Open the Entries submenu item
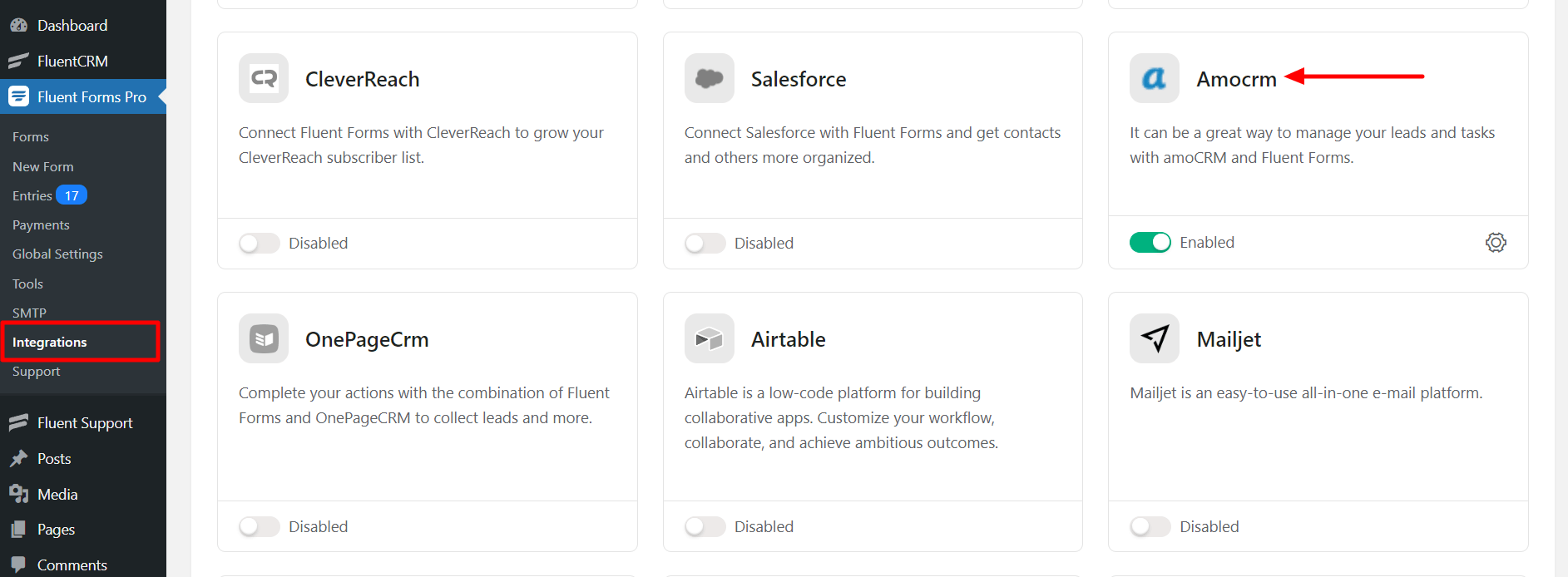Viewport: 1568px width, 577px height. tap(32, 196)
